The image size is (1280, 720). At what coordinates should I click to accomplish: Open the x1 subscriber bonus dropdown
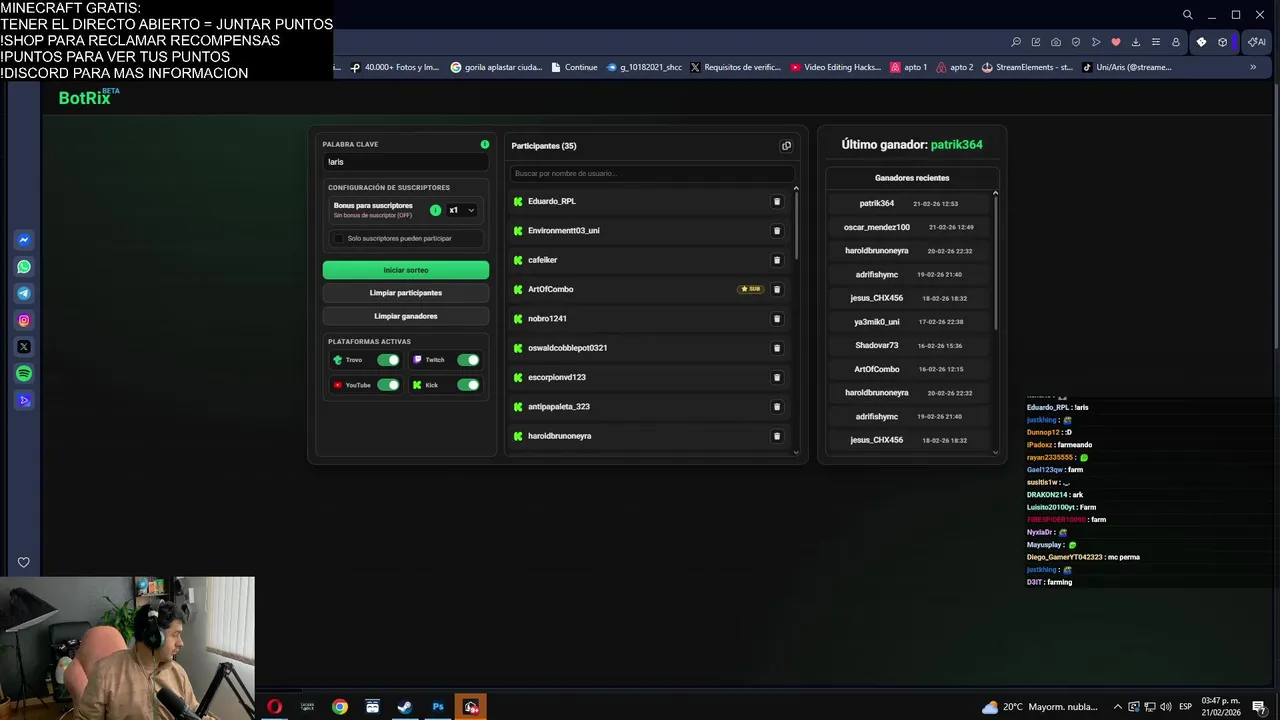(x=461, y=210)
